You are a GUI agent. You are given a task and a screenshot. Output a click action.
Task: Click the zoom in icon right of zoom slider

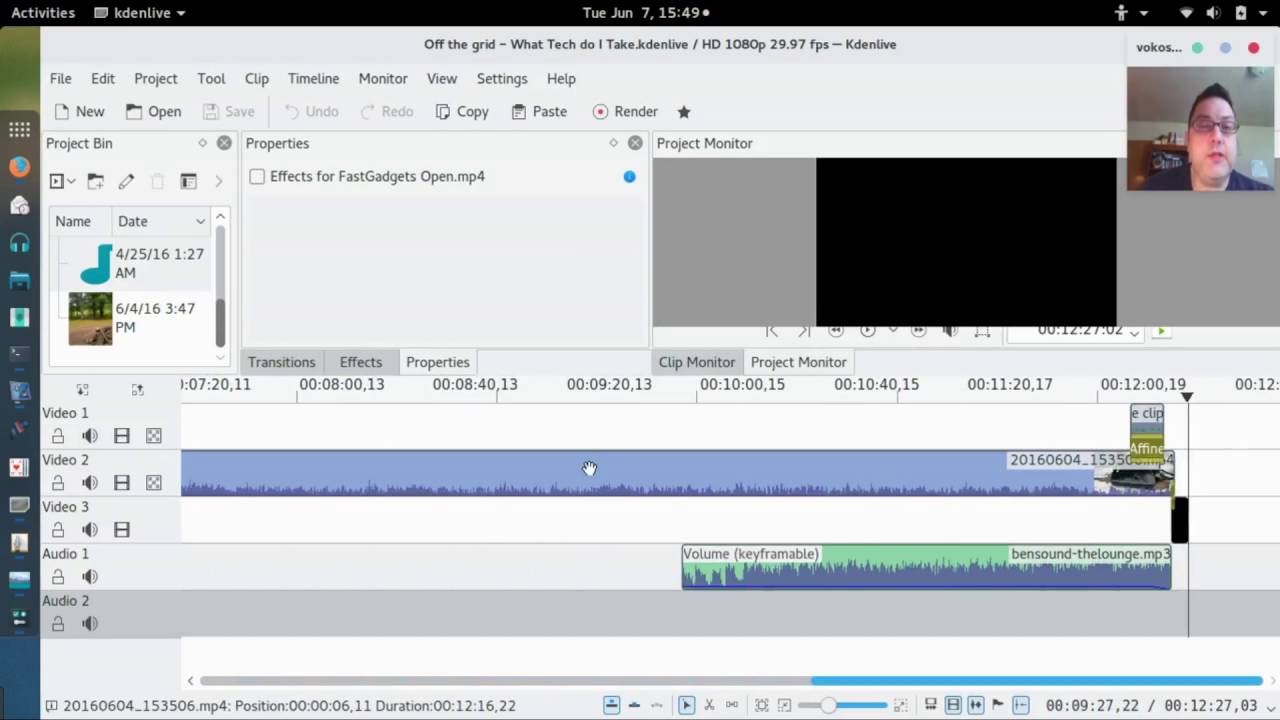coord(901,705)
